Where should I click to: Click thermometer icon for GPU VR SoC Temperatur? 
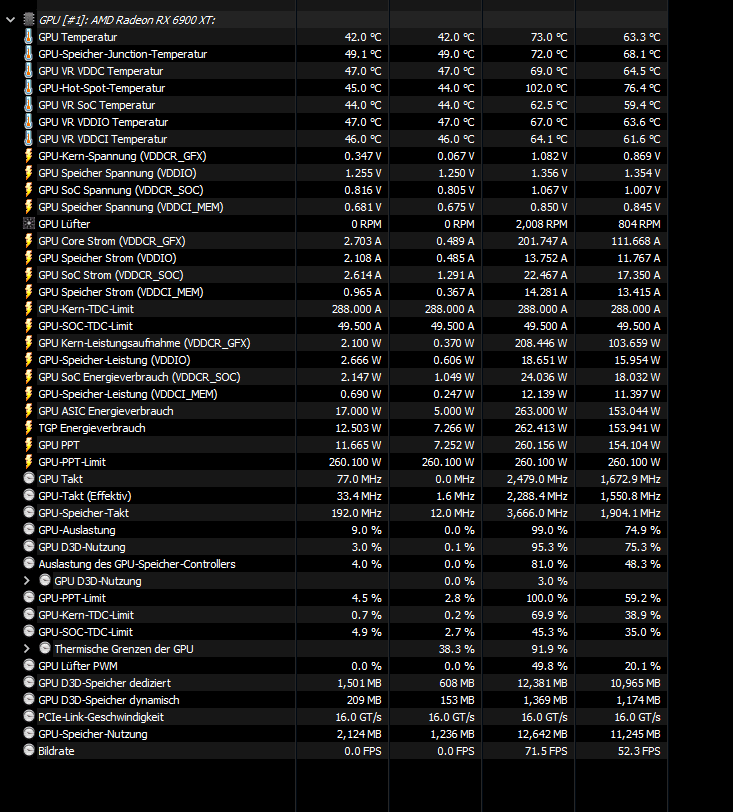pos(28,105)
